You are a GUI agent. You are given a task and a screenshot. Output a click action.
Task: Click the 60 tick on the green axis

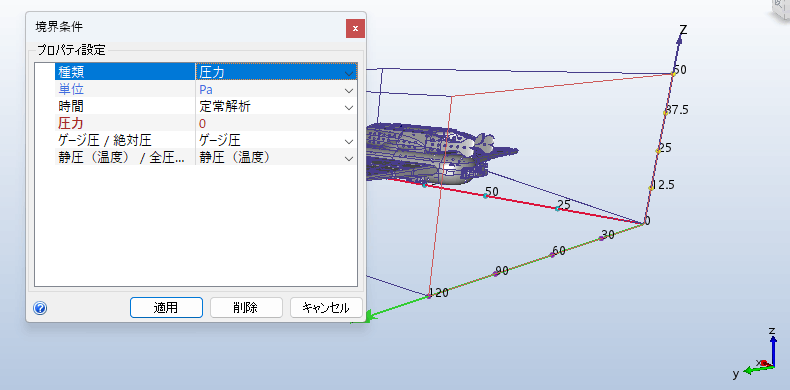point(558,250)
